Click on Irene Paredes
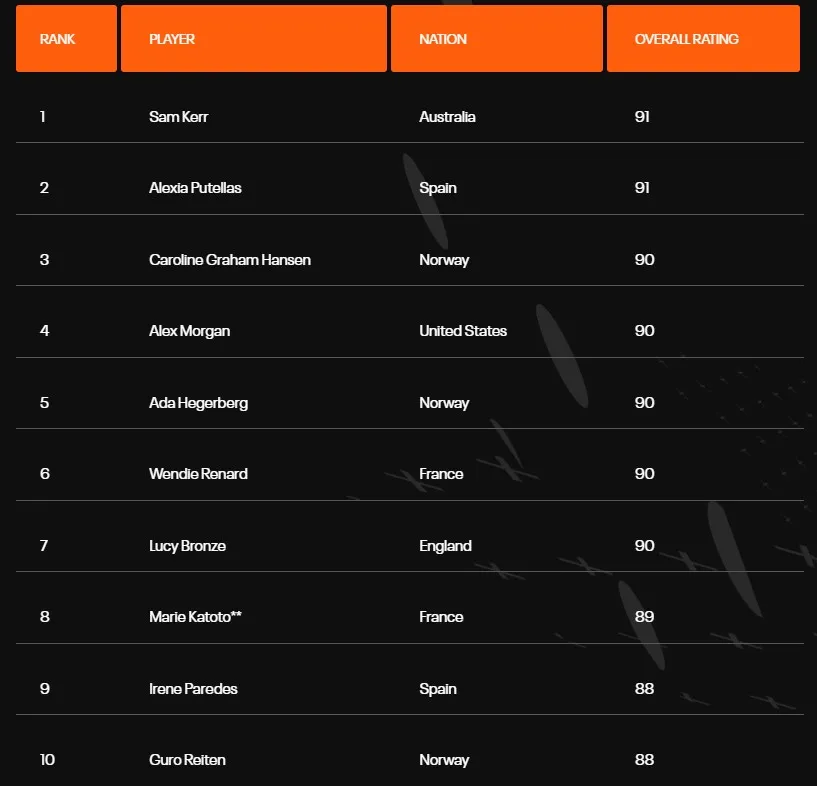This screenshot has height=786, width=817. pyautogui.click(x=193, y=689)
